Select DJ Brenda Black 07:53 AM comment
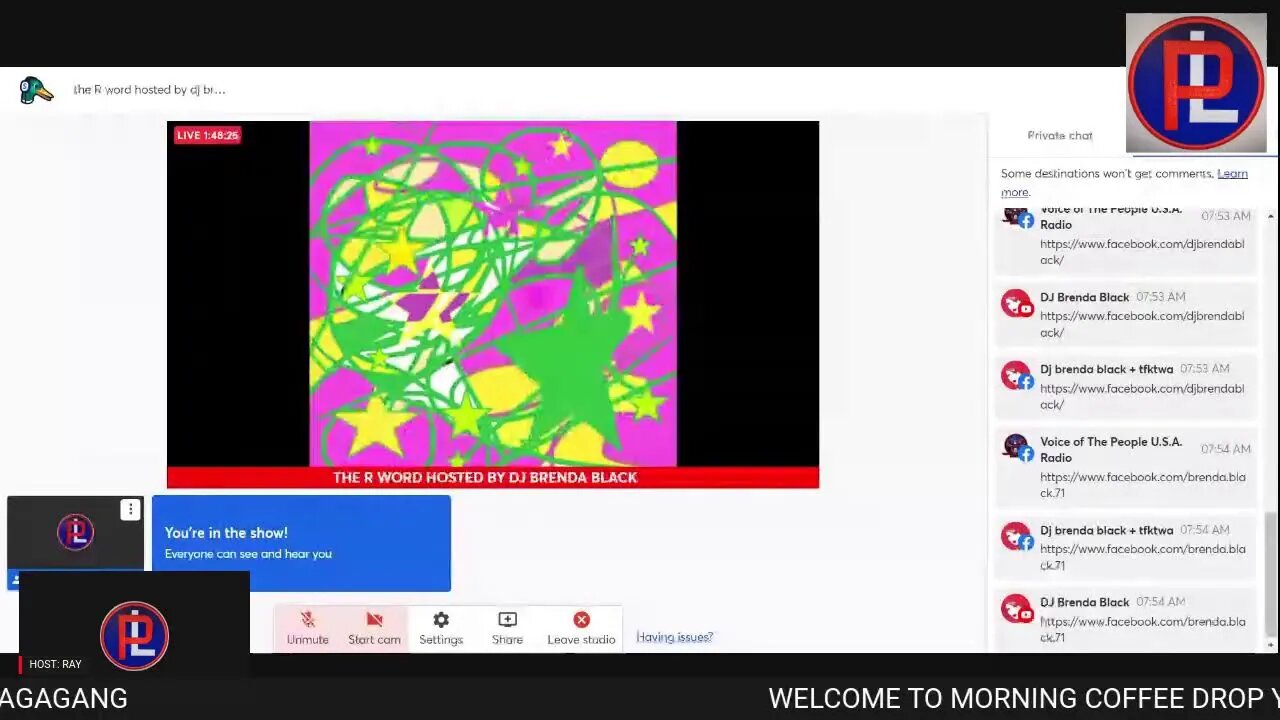The height and width of the screenshot is (720, 1280). coord(1125,314)
